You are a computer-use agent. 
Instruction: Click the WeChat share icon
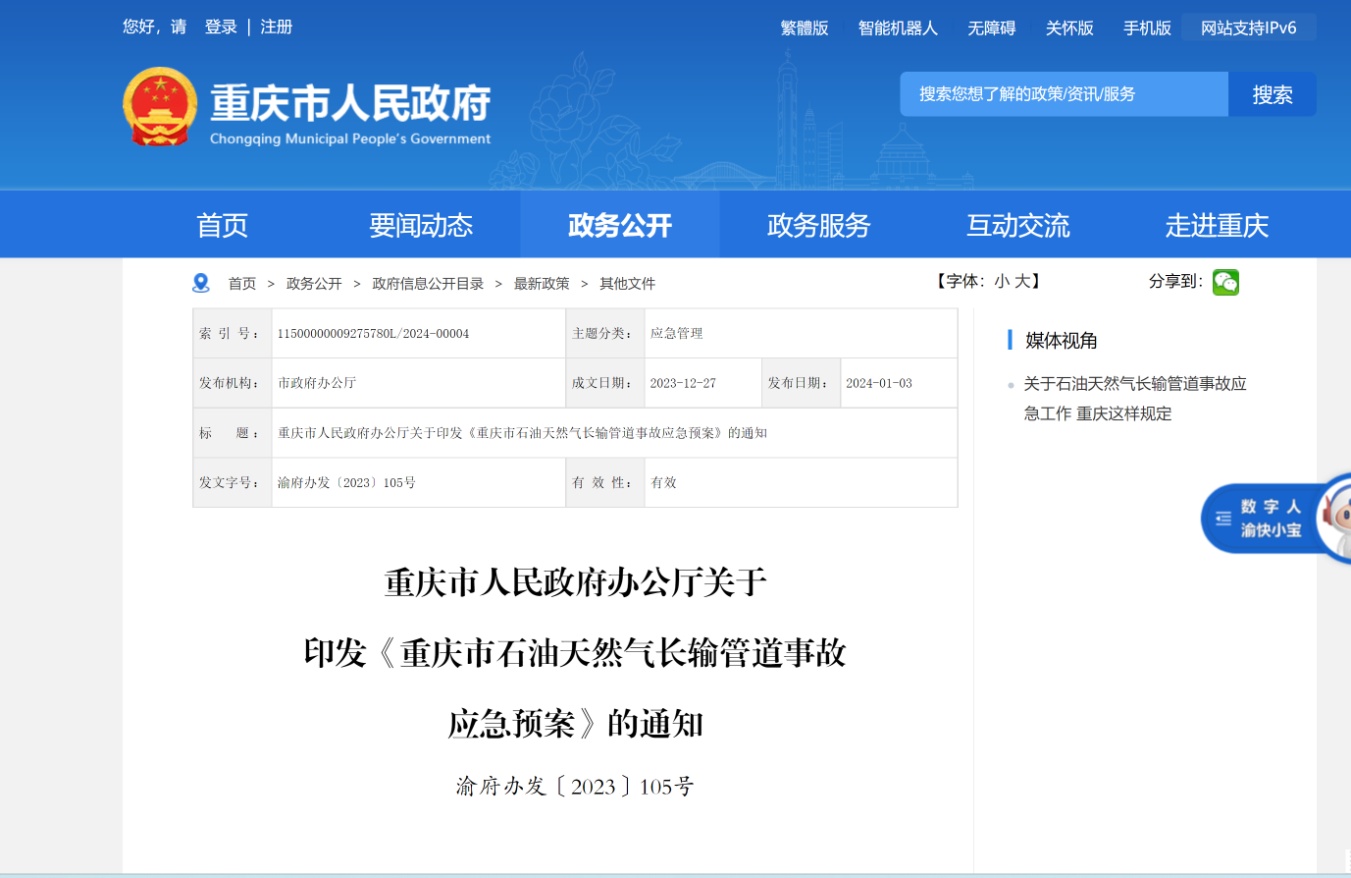[1225, 283]
